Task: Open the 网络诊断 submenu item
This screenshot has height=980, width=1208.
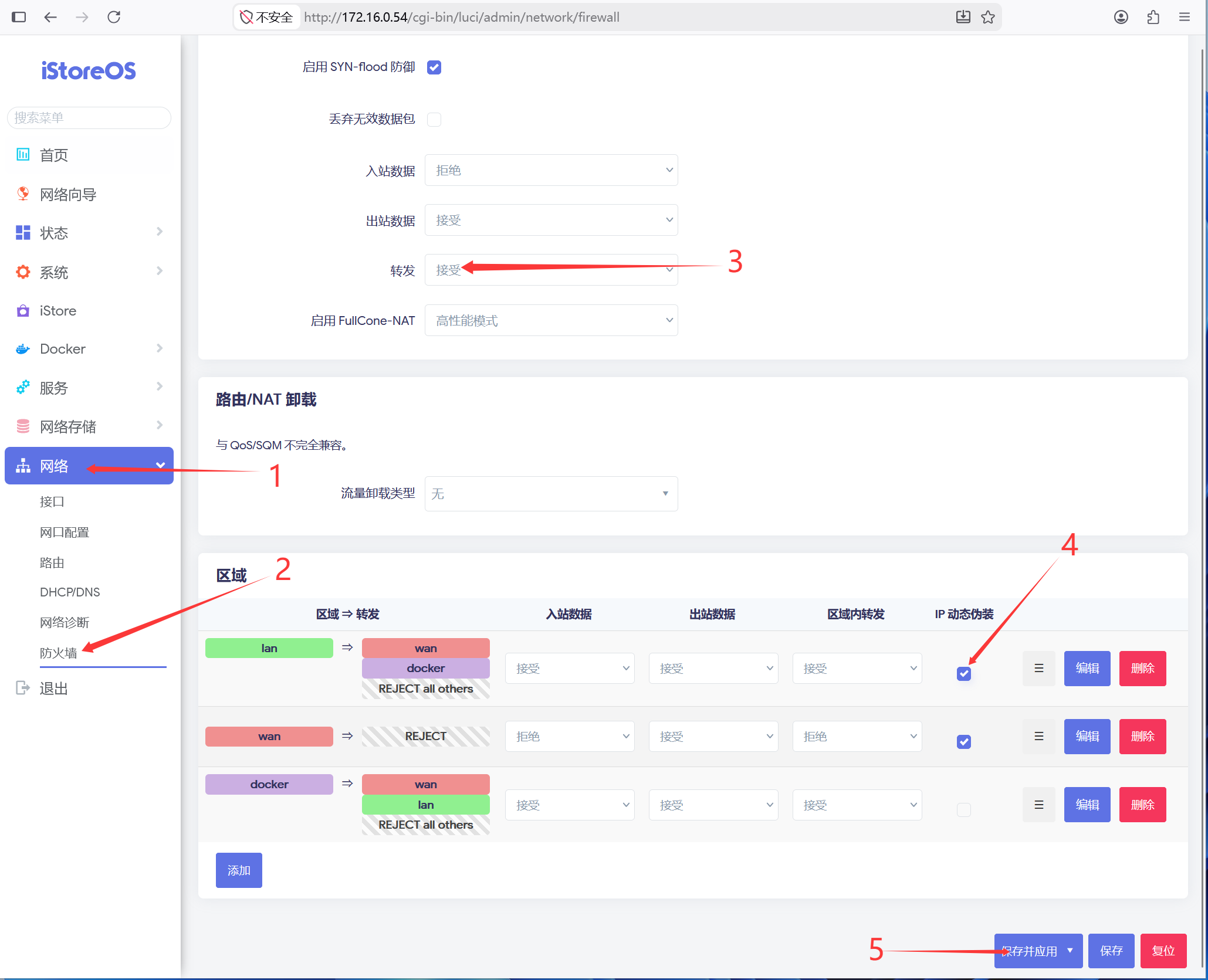Action: click(65, 623)
